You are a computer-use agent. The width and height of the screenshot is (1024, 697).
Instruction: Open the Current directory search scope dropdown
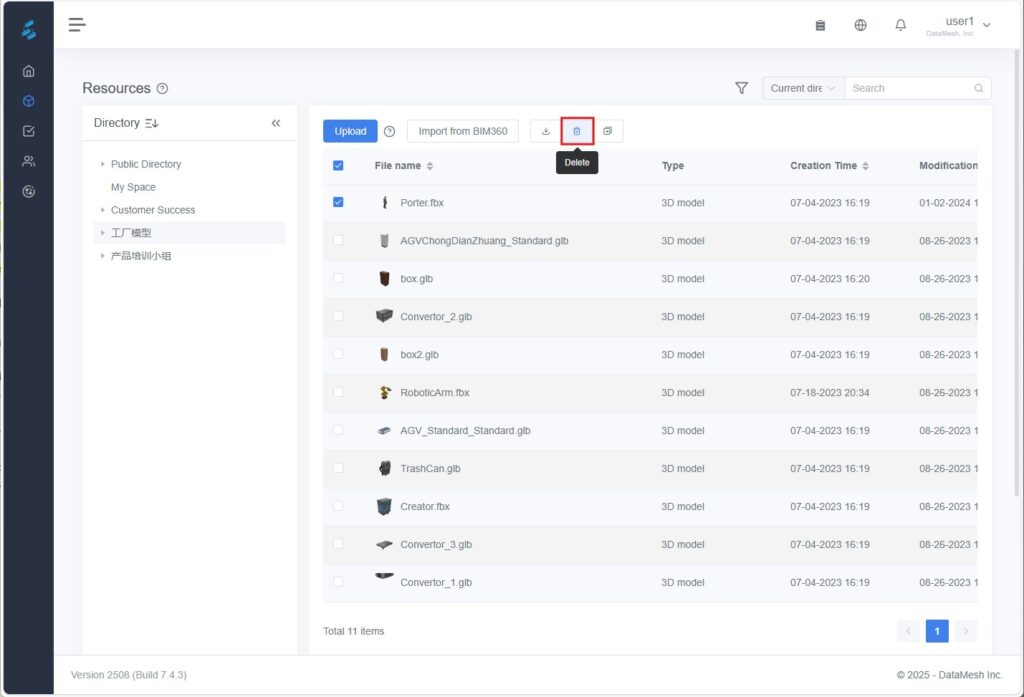[803, 88]
